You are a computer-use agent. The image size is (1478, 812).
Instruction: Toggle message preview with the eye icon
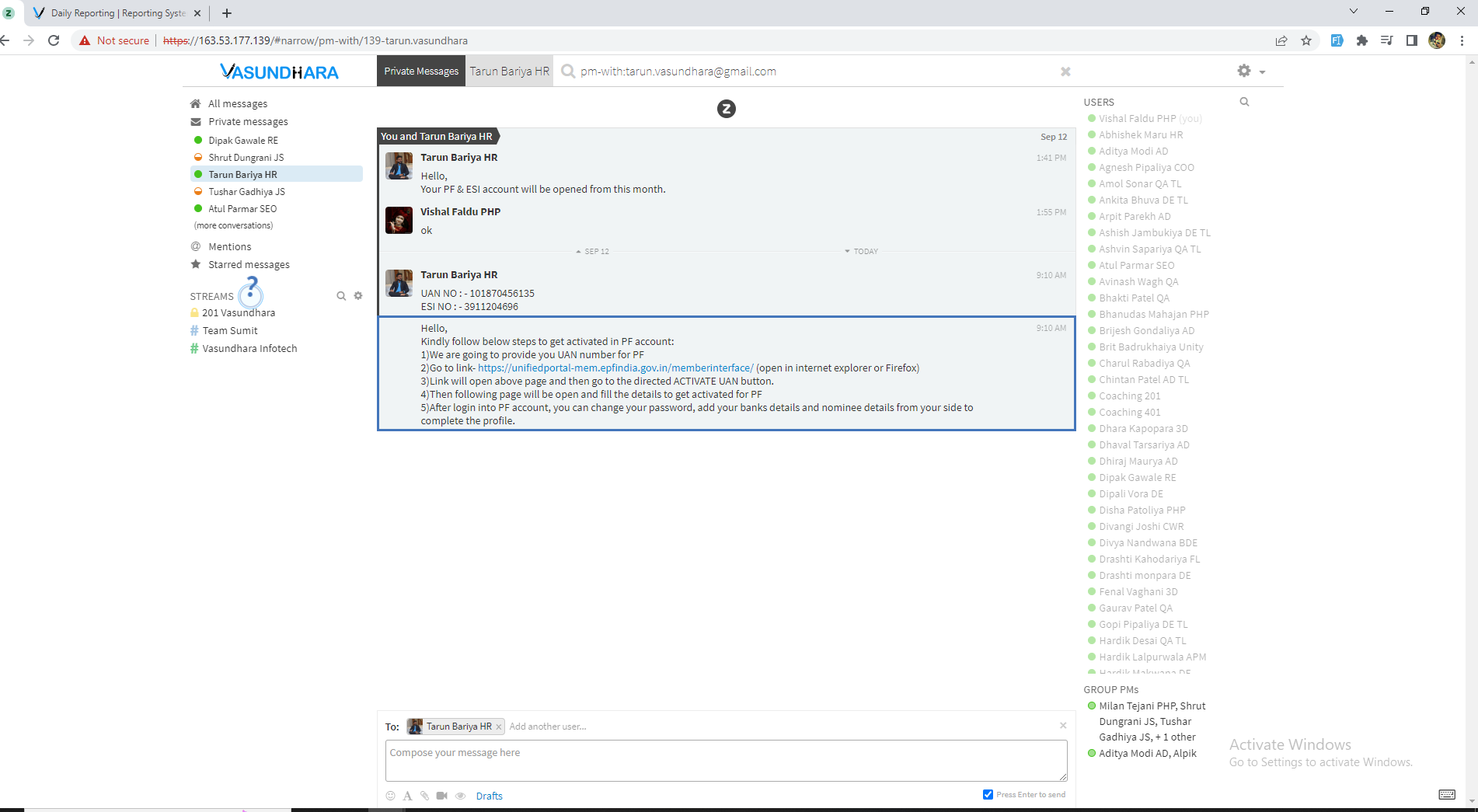point(460,796)
